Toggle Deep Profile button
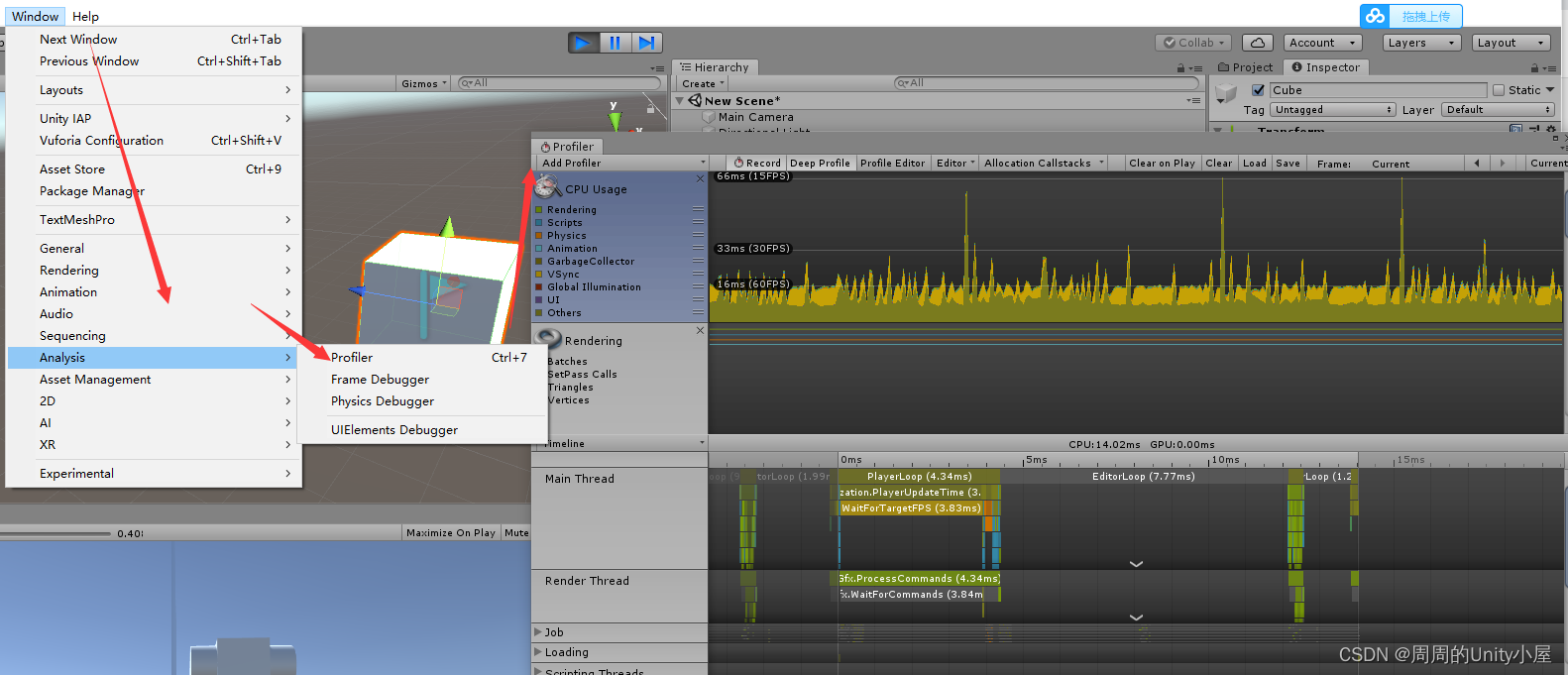This screenshot has width=1568, height=675. point(820,163)
